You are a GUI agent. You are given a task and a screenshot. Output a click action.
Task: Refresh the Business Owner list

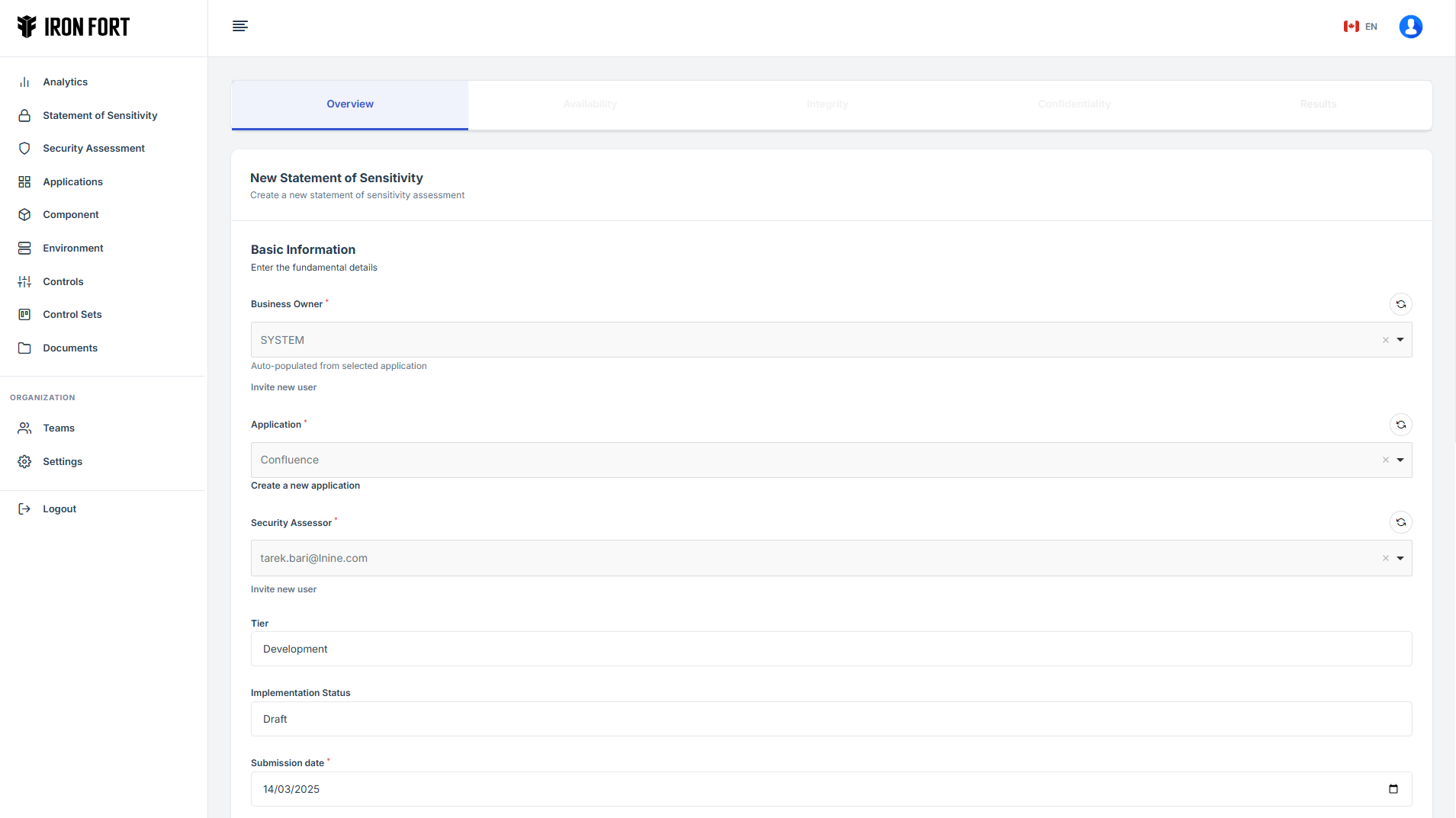1400,304
